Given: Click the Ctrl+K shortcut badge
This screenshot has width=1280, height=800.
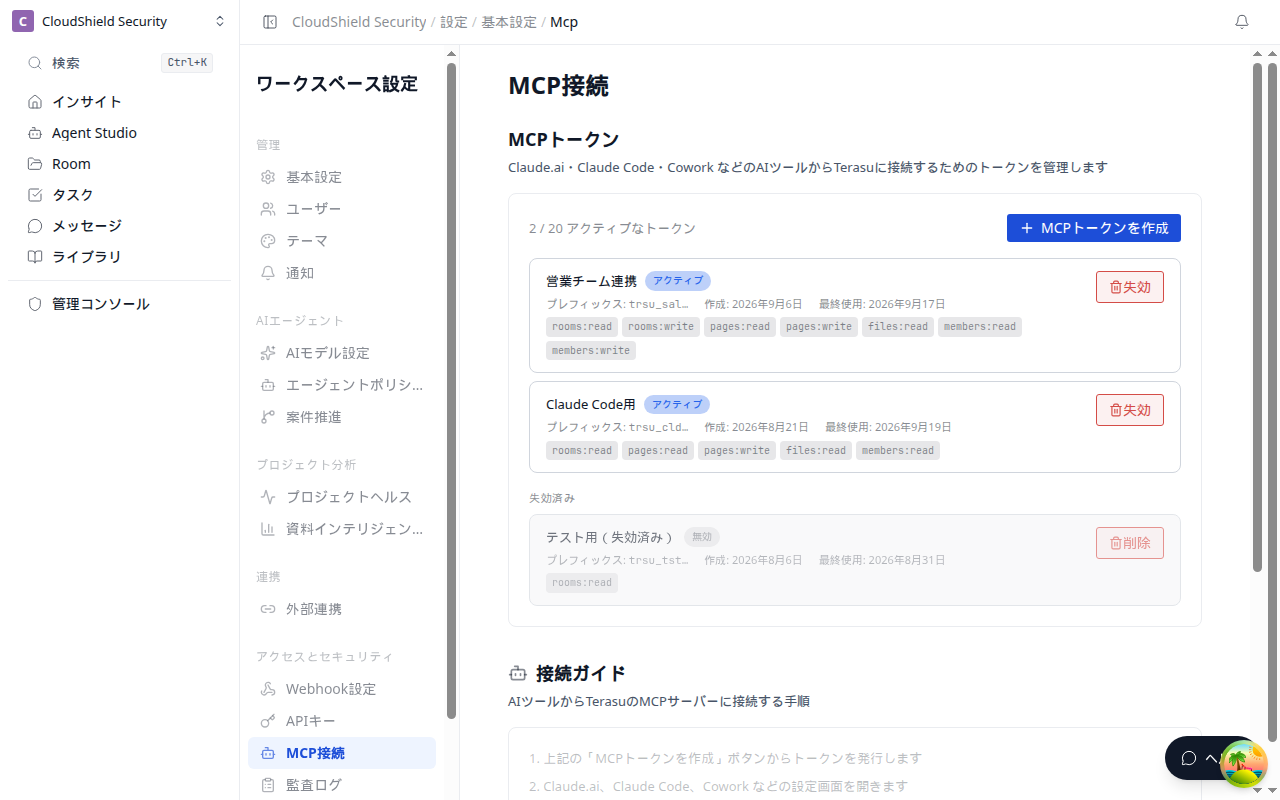Looking at the screenshot, I should [187, 63].
